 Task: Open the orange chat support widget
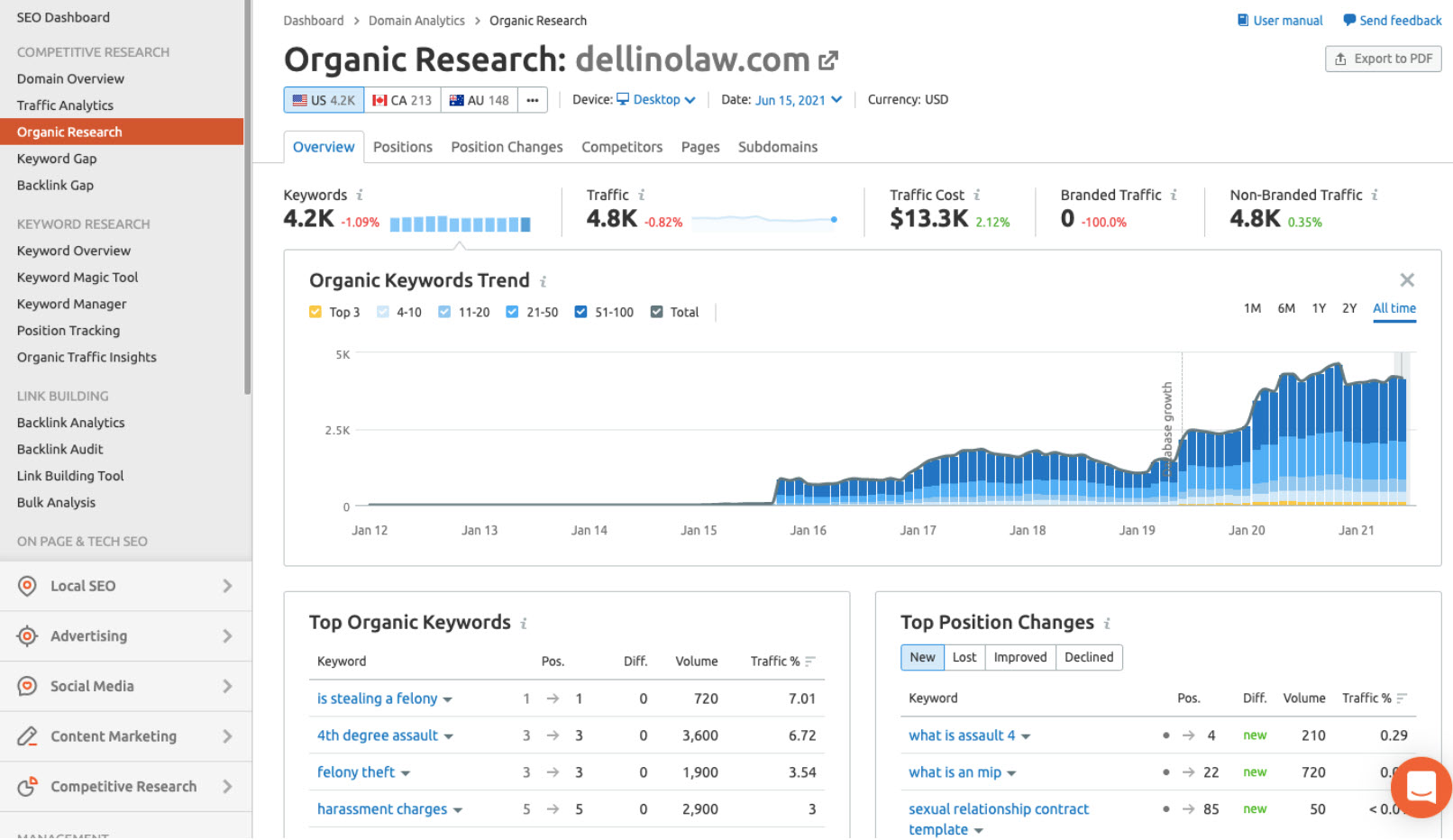coord(1421,787)
